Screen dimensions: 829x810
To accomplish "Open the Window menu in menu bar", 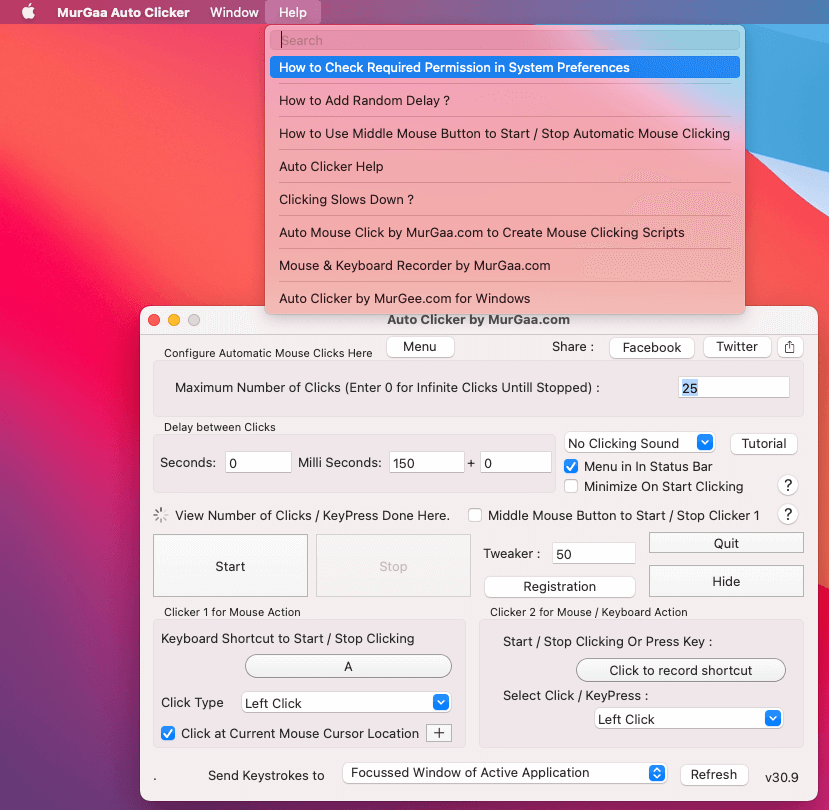I will (234, 13).
